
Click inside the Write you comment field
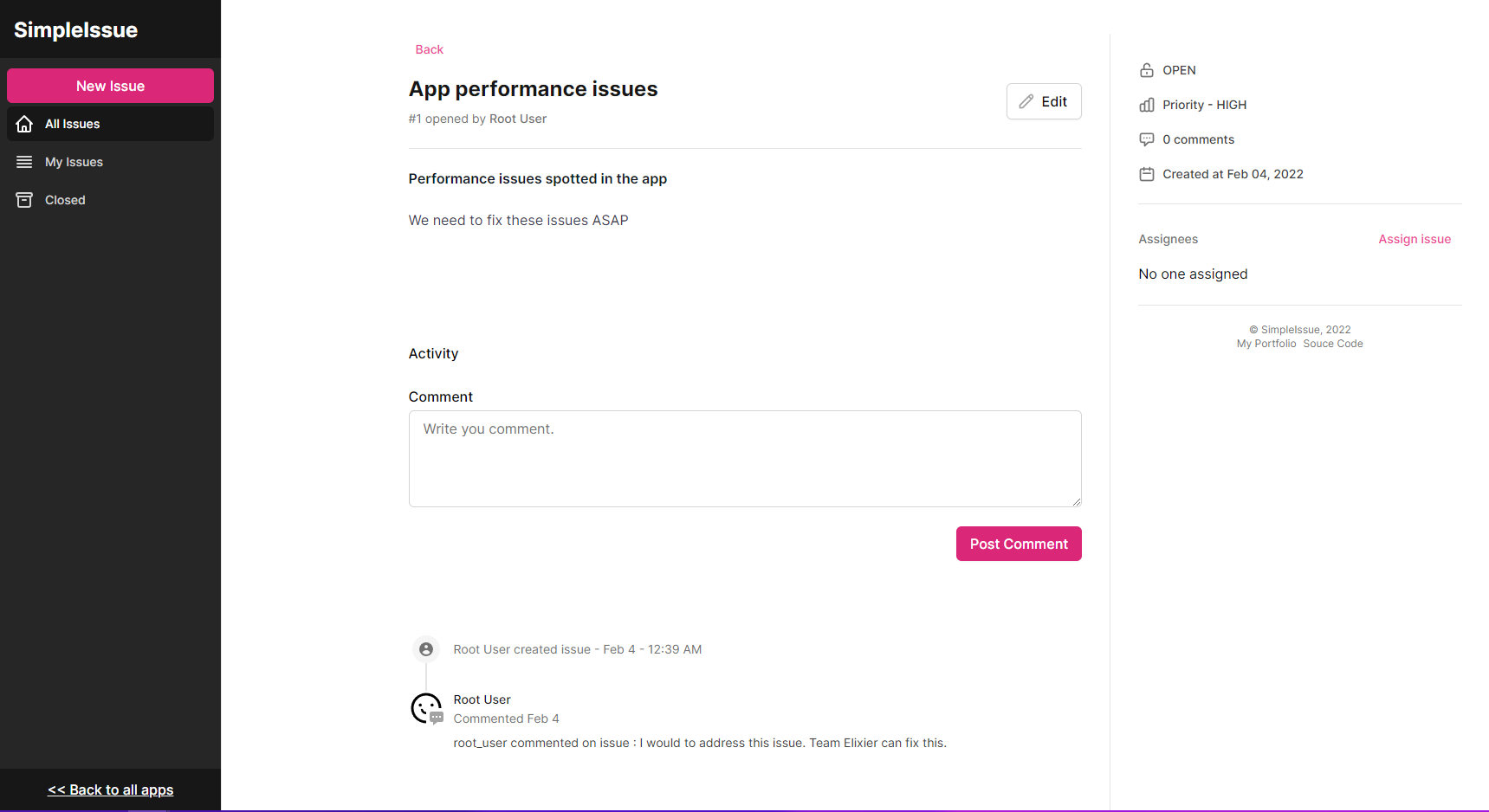click(x=744, y=459)
